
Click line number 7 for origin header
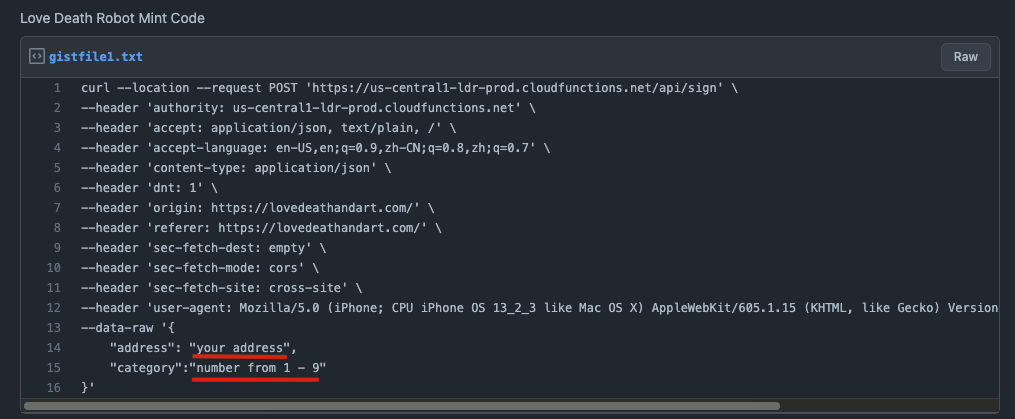[x=57, y=208]
